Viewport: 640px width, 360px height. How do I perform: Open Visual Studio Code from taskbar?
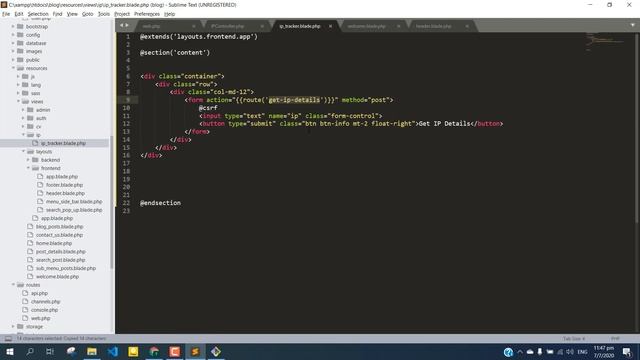click(x=113, y=351)
